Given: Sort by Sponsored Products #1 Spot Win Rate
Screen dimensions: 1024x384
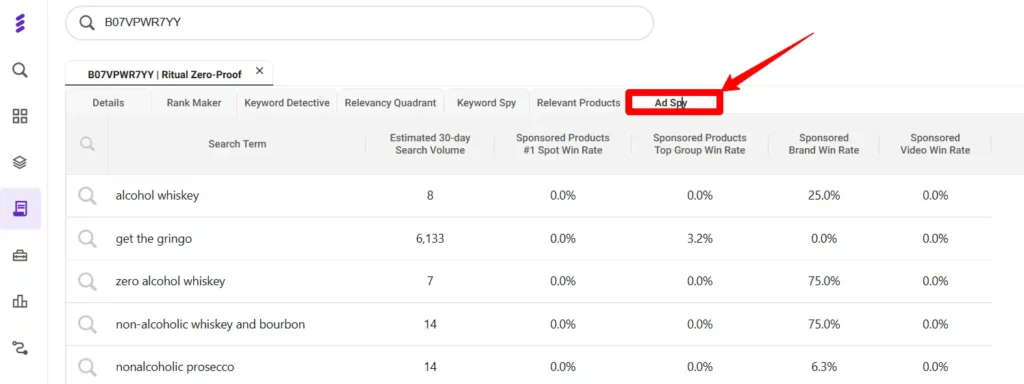Looking at the screenshot, I should point(563,144).
